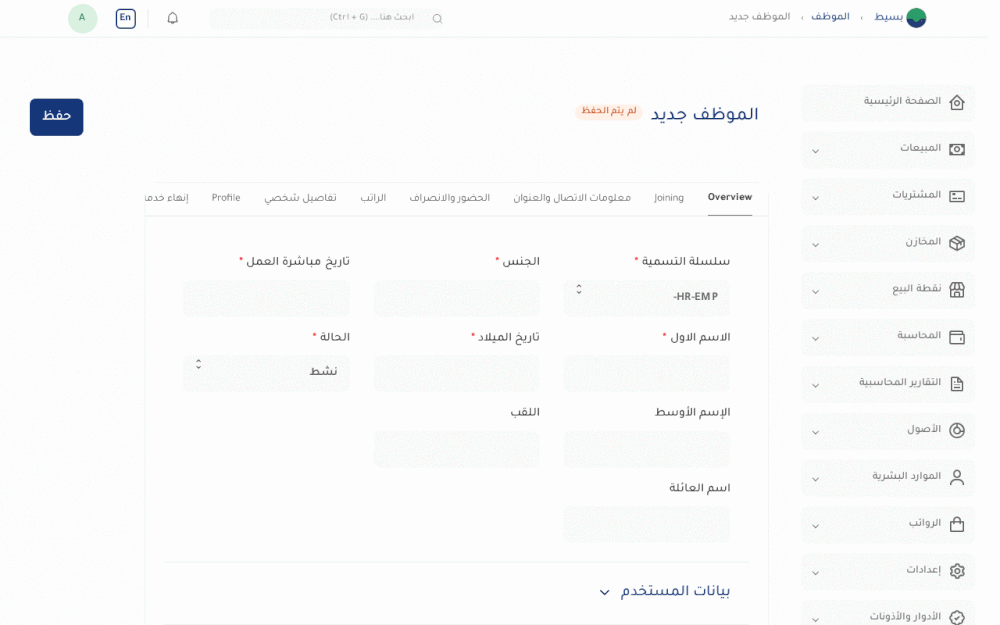1000x625 pixels.
Task: Go to بسيط breadcrumb home link
Action: [x=888, y=17]
